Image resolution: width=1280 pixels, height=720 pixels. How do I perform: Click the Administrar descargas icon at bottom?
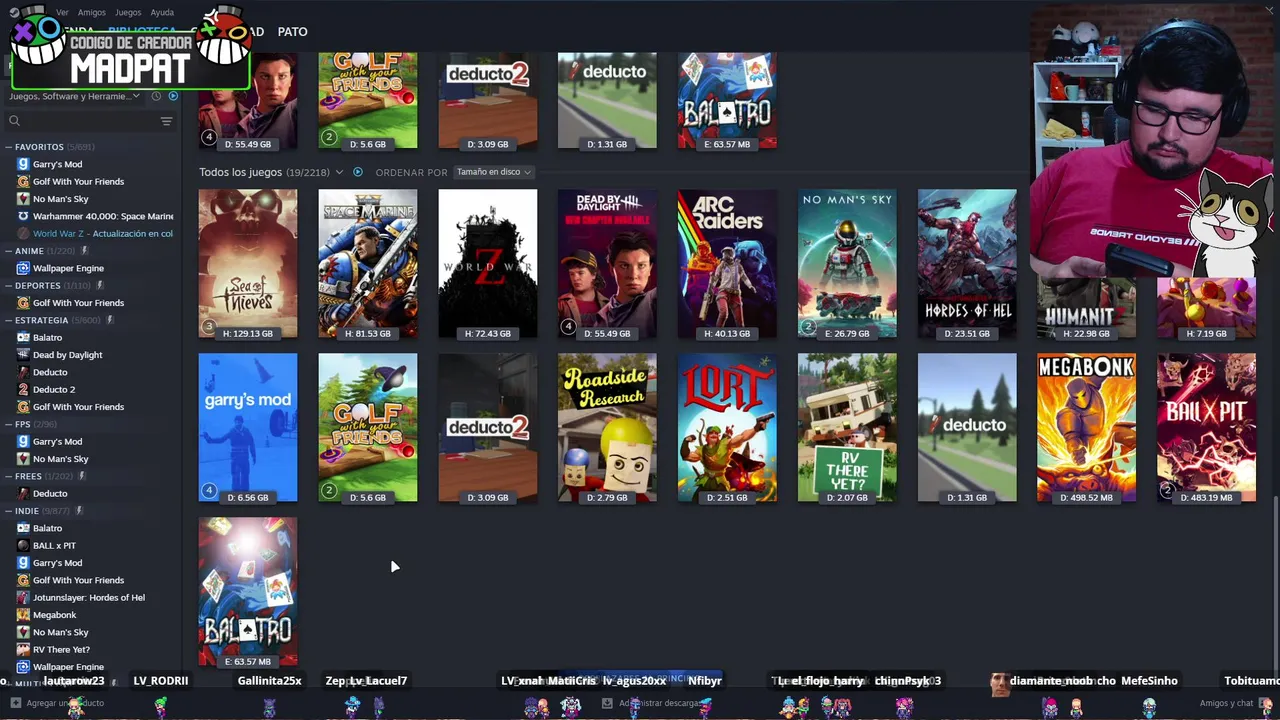(607, 703)
